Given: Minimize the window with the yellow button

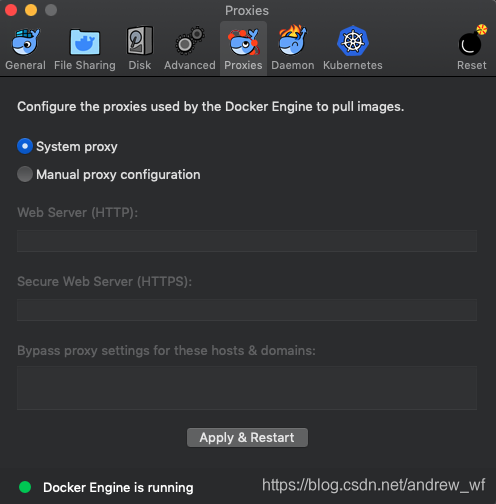Looking at the screenshot, I should pos(31,10).
